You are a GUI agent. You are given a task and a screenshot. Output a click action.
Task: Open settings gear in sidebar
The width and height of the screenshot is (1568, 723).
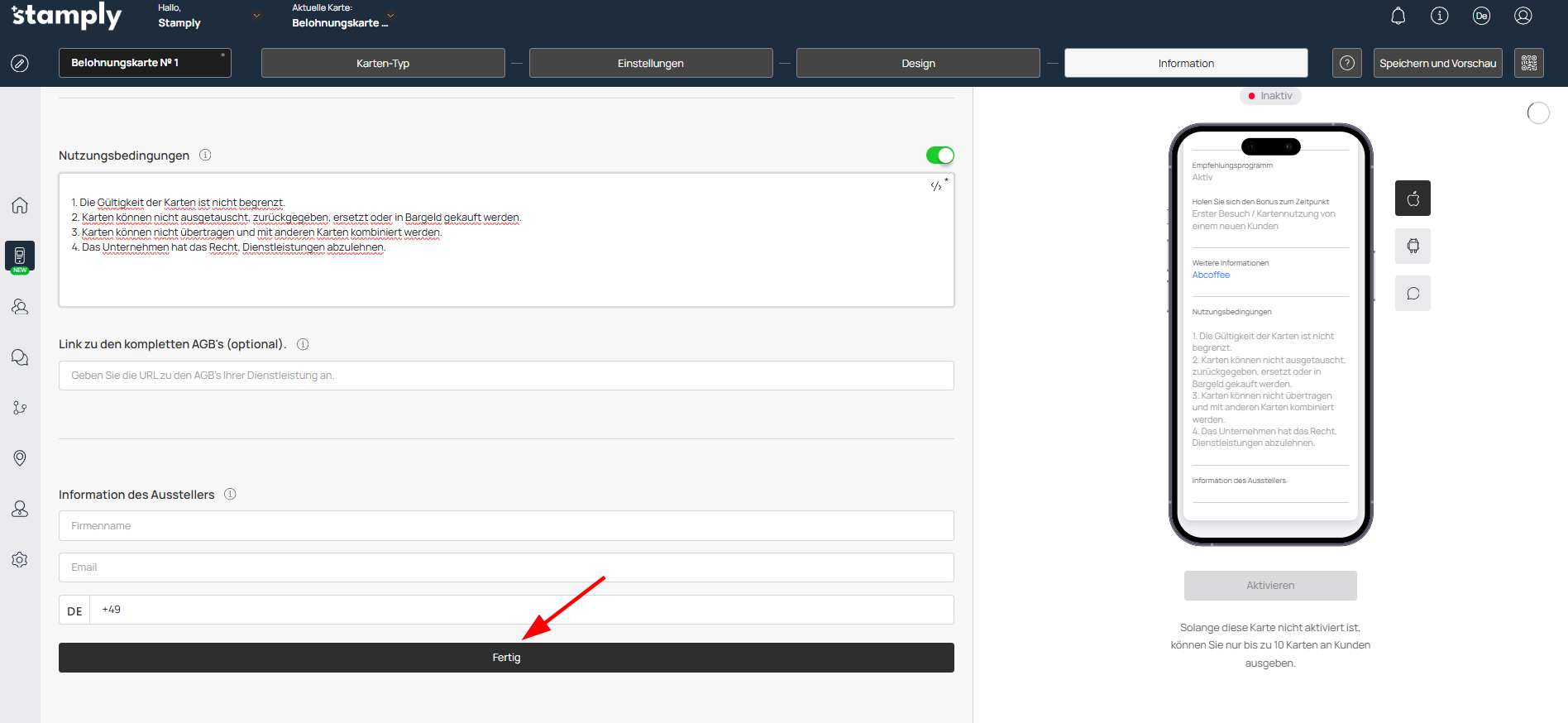click(20, 560)
